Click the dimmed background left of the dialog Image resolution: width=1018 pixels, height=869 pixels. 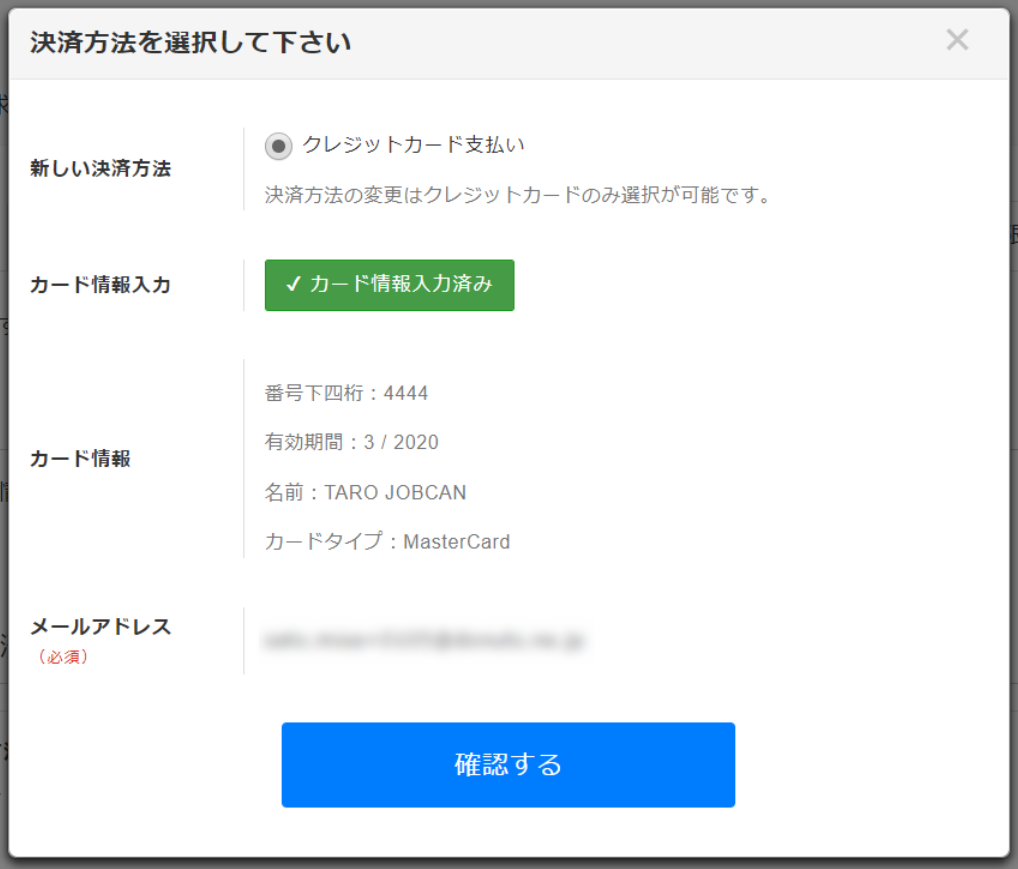pyautogui.click(x=3, y=400)
